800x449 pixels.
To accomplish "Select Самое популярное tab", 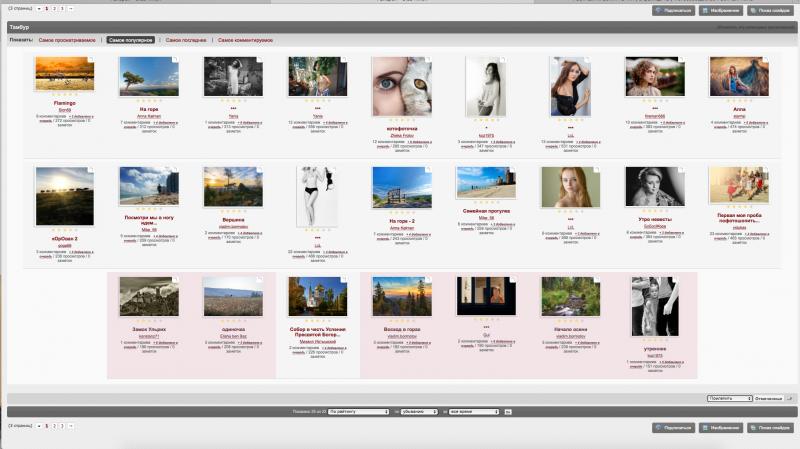I will point(131,40).
